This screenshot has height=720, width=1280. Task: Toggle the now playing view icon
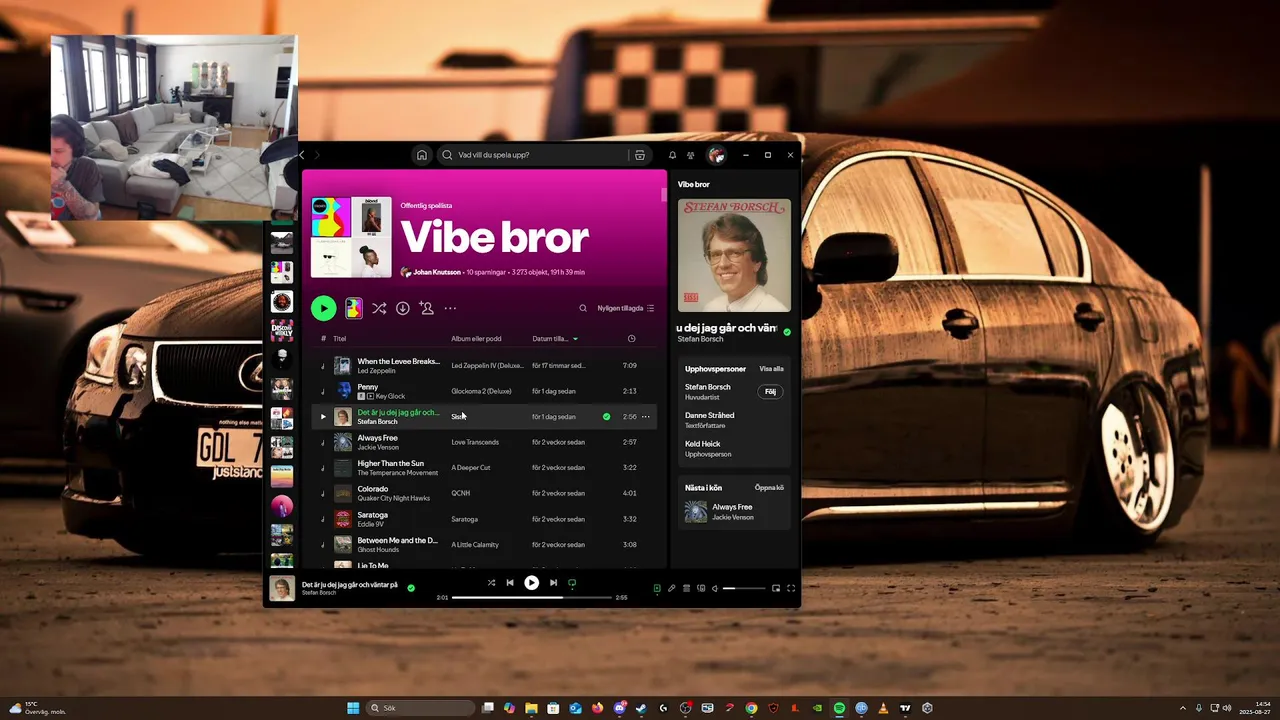[x=657, y=588]
